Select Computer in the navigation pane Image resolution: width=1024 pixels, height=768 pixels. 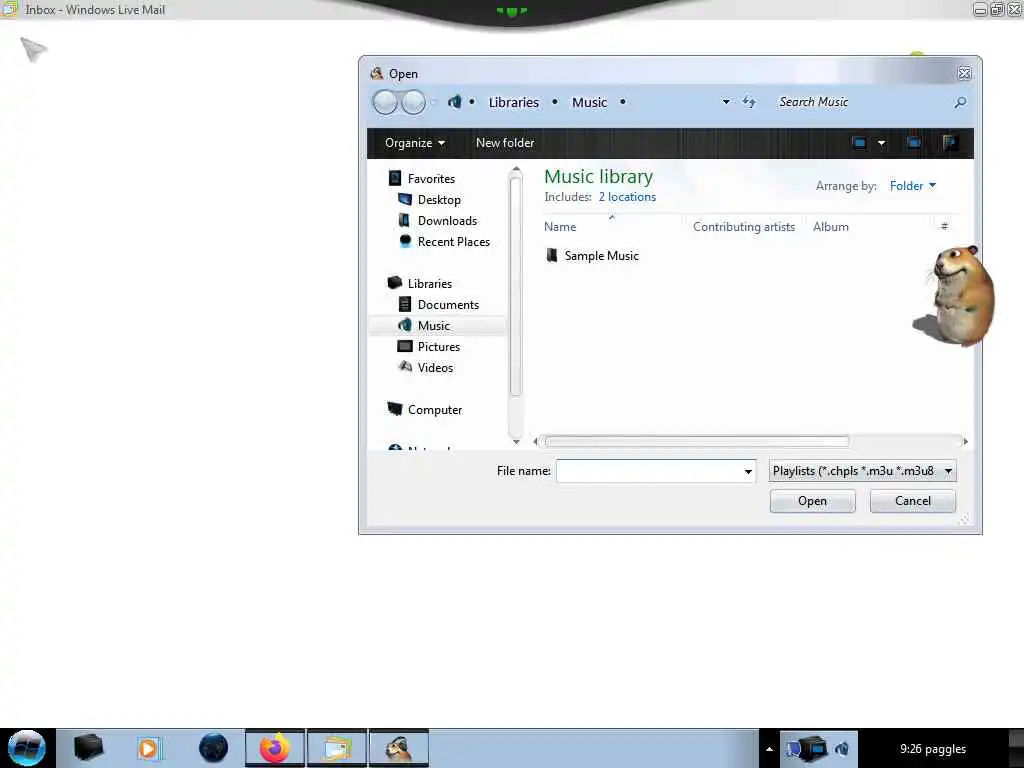(x=435, y=409)
